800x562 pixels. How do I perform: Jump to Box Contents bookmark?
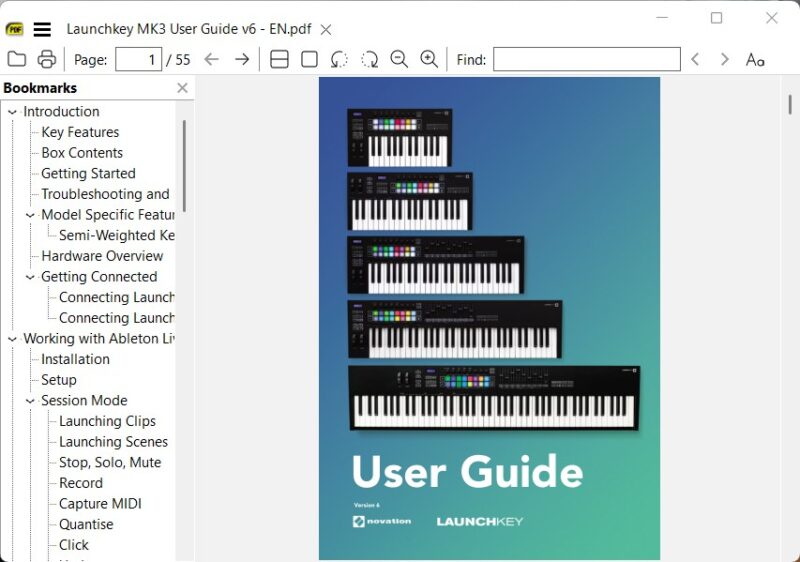pyautogui.click(x=82, y=153)
